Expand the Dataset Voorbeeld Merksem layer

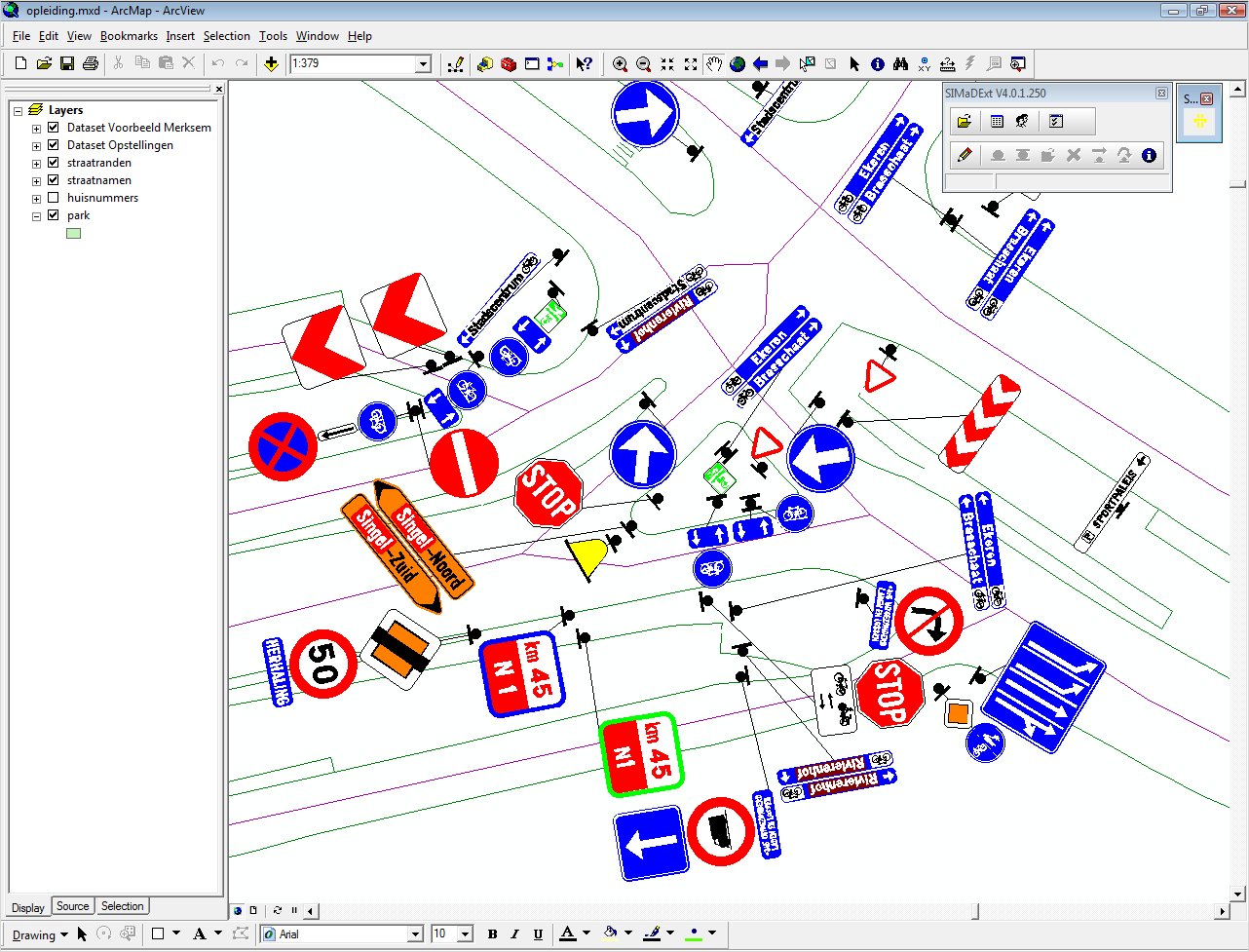click(36, 129)
